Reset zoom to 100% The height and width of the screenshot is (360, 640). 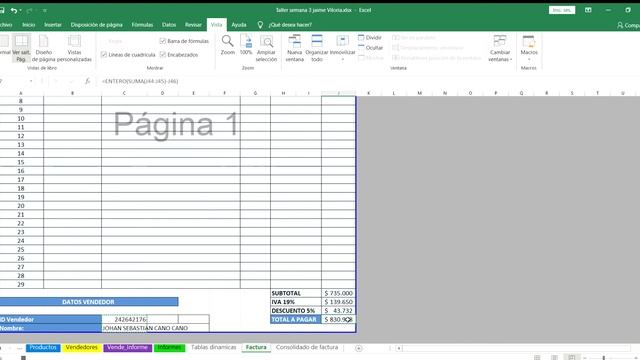[x=246, y=45]
